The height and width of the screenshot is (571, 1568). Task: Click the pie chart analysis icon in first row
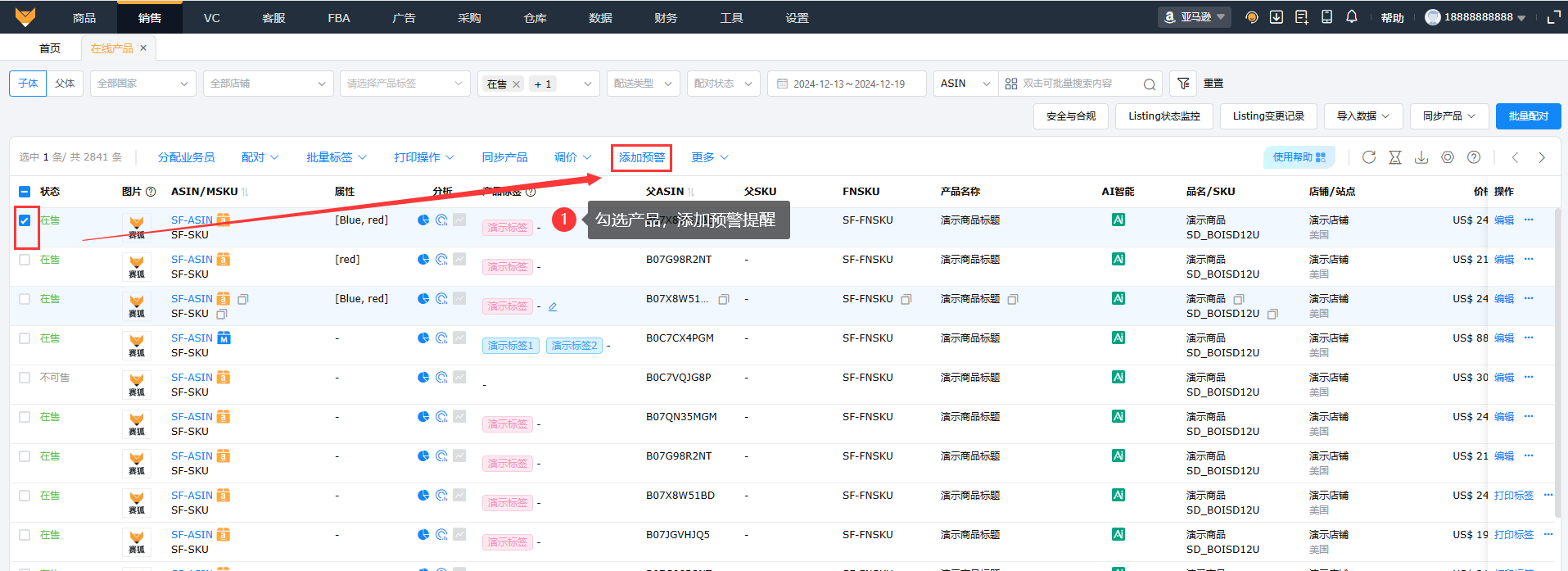(x=423, y=220)
